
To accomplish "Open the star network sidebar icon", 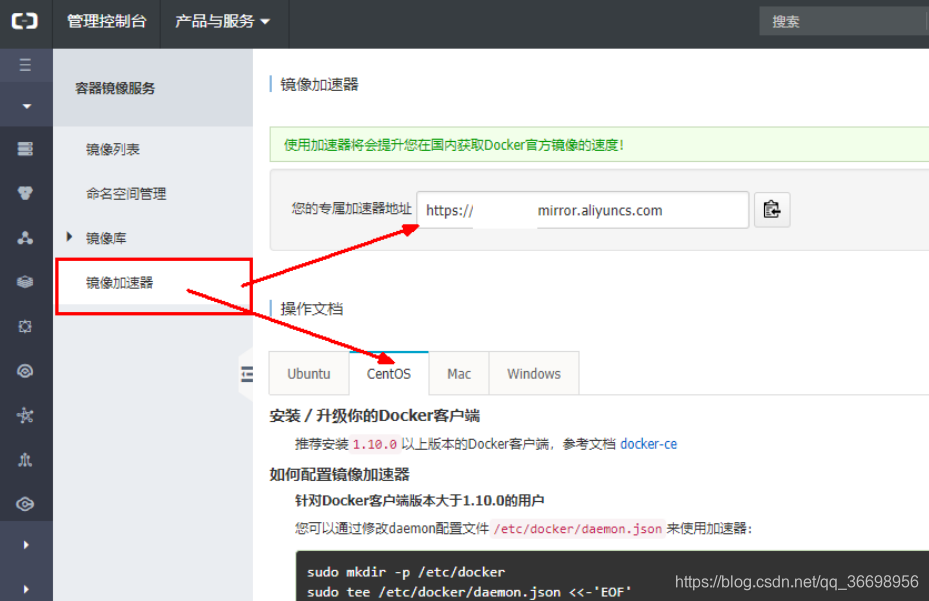I will [25, 415].
